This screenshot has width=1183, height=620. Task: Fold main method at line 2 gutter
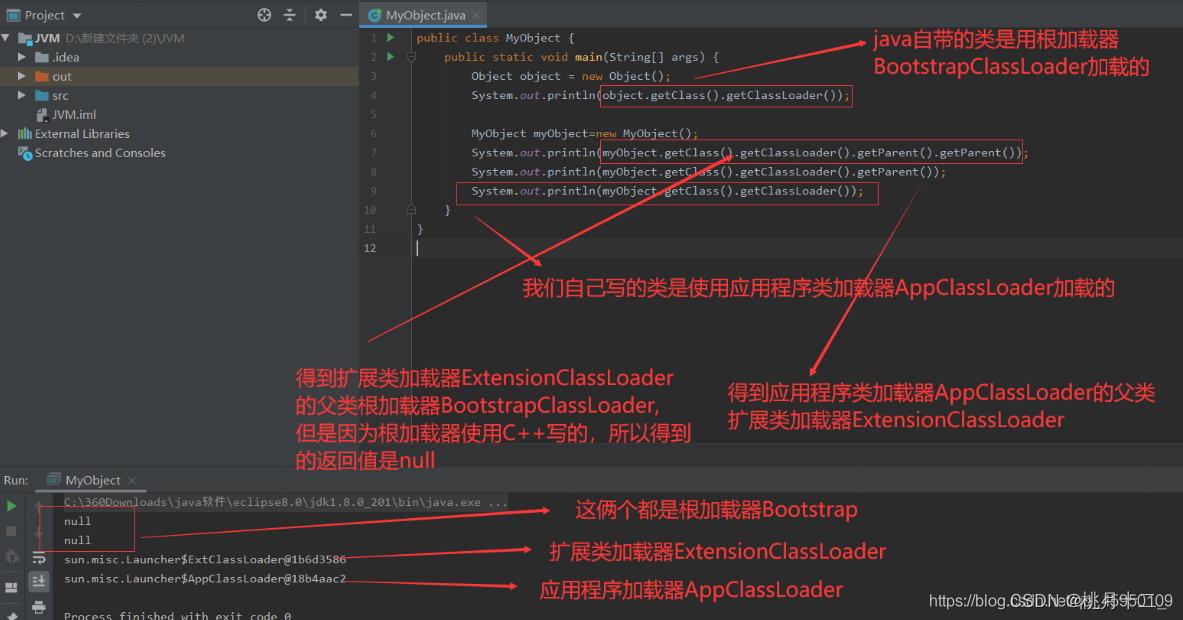tap(411, 57)
